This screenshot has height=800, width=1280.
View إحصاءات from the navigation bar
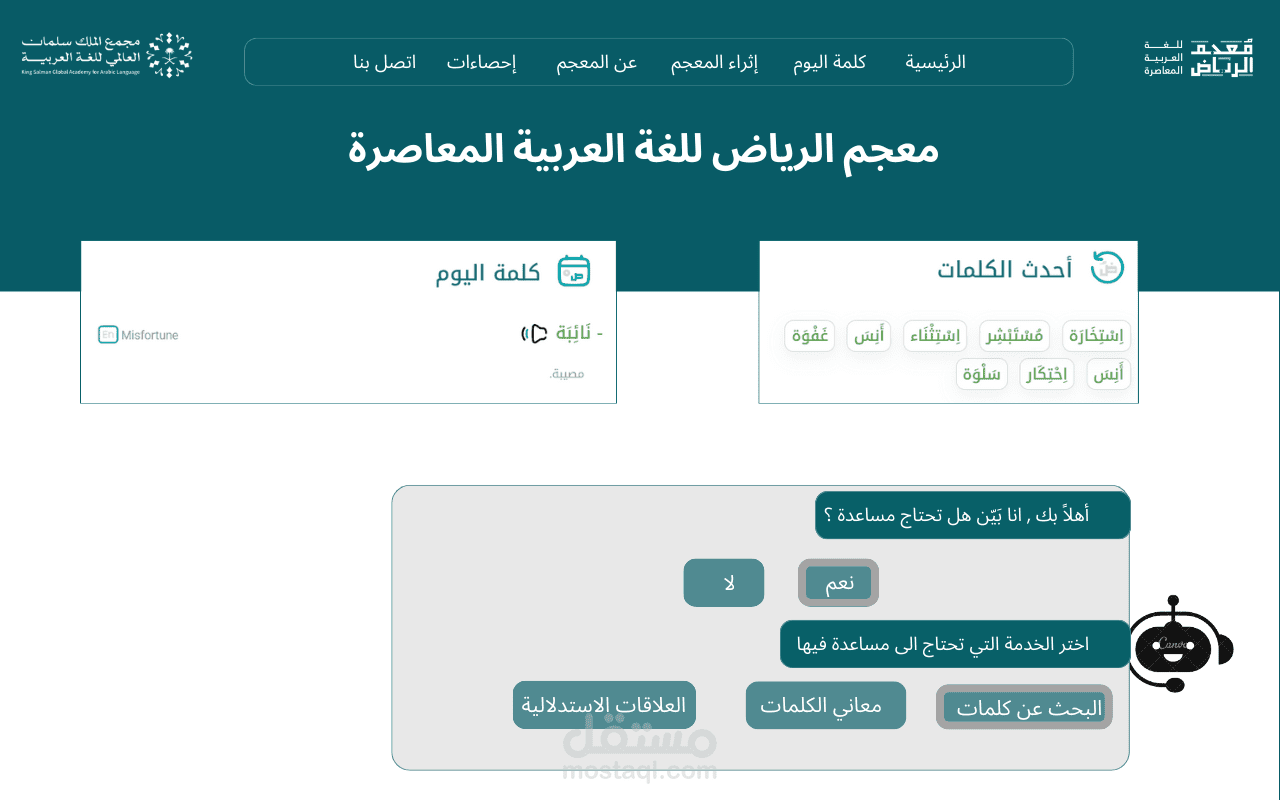click(x=481, y=62)
